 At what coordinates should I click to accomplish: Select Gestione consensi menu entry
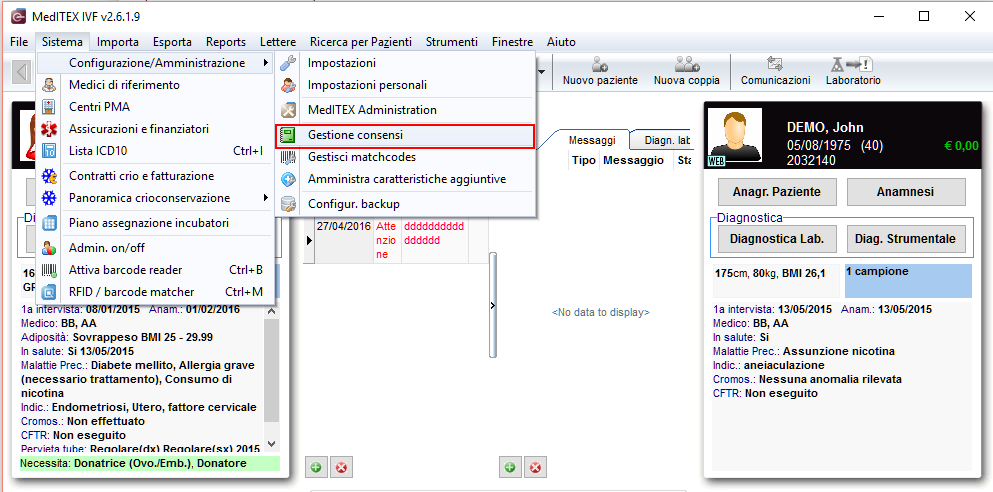(x=405, y=135)
